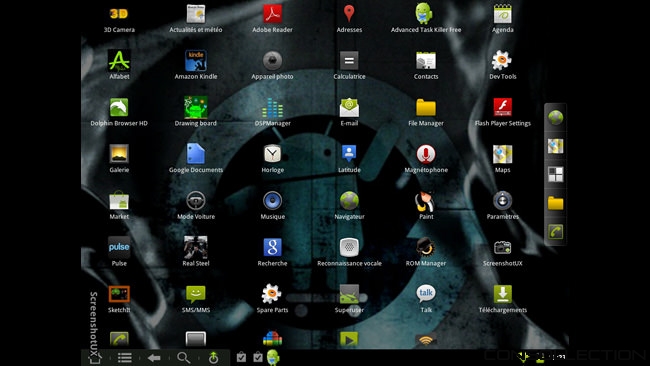Launch Google Documents
Viewport: 650px width, 366px height.
tap(196, 158)
